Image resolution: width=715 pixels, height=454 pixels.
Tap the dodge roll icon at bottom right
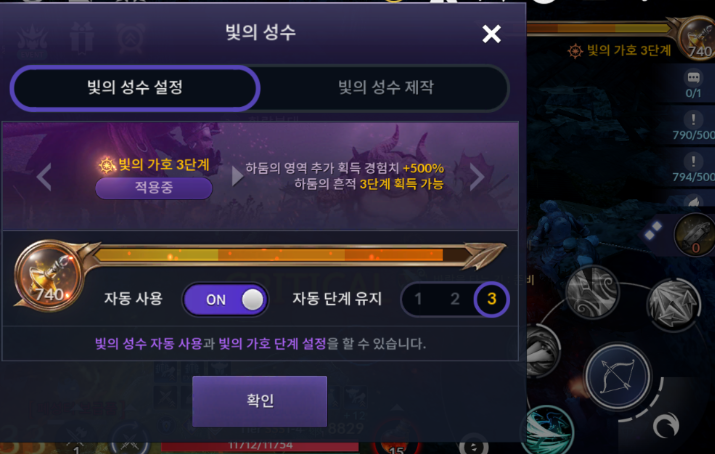[x=666, y=426]
